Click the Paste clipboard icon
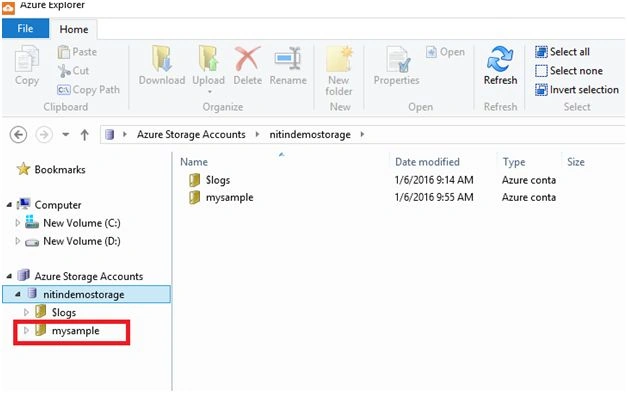627x393 pixels. (x=64, y=52)
